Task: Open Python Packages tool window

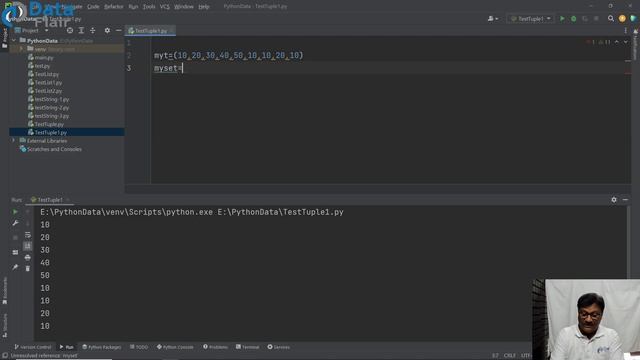Action: tap(102, 347)
